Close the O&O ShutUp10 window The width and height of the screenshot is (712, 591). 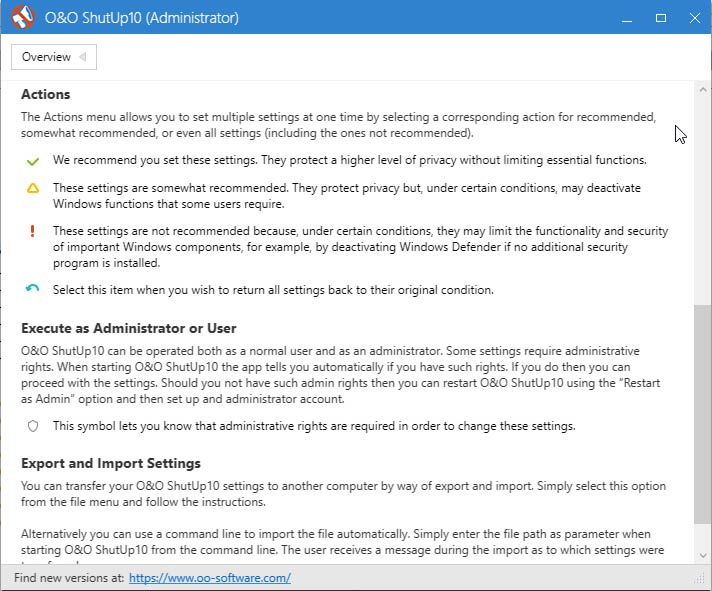tap(695, 18)
